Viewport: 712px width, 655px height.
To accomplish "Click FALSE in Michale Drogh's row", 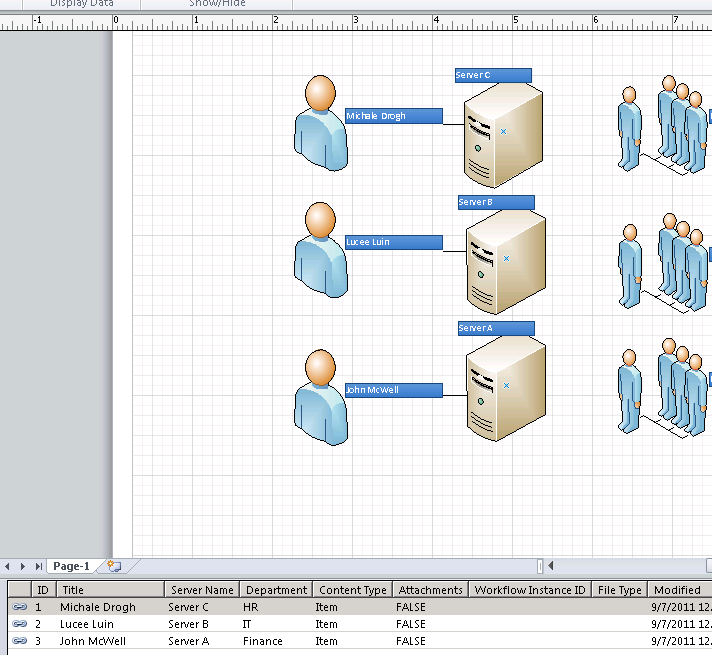I will coord(410,607).
